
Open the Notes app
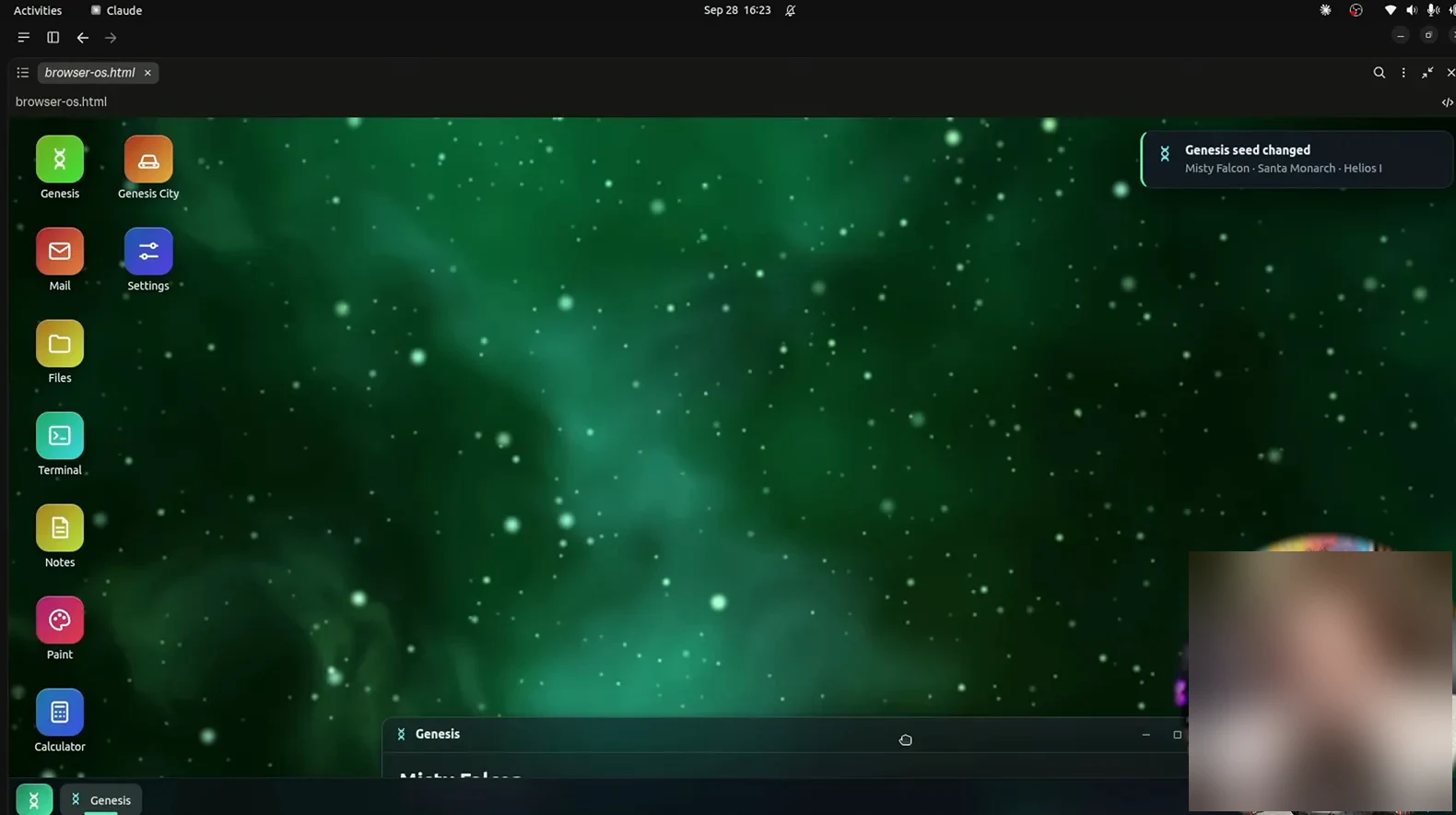[x=60, y=528]
